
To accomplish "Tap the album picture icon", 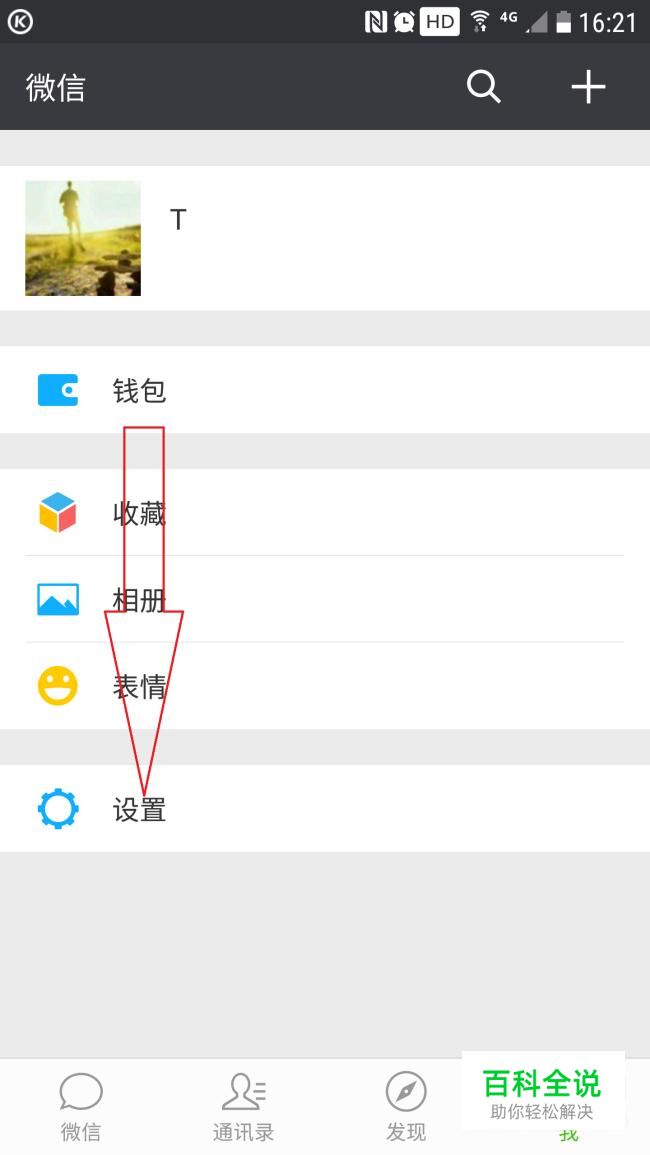I will [58, 599].
